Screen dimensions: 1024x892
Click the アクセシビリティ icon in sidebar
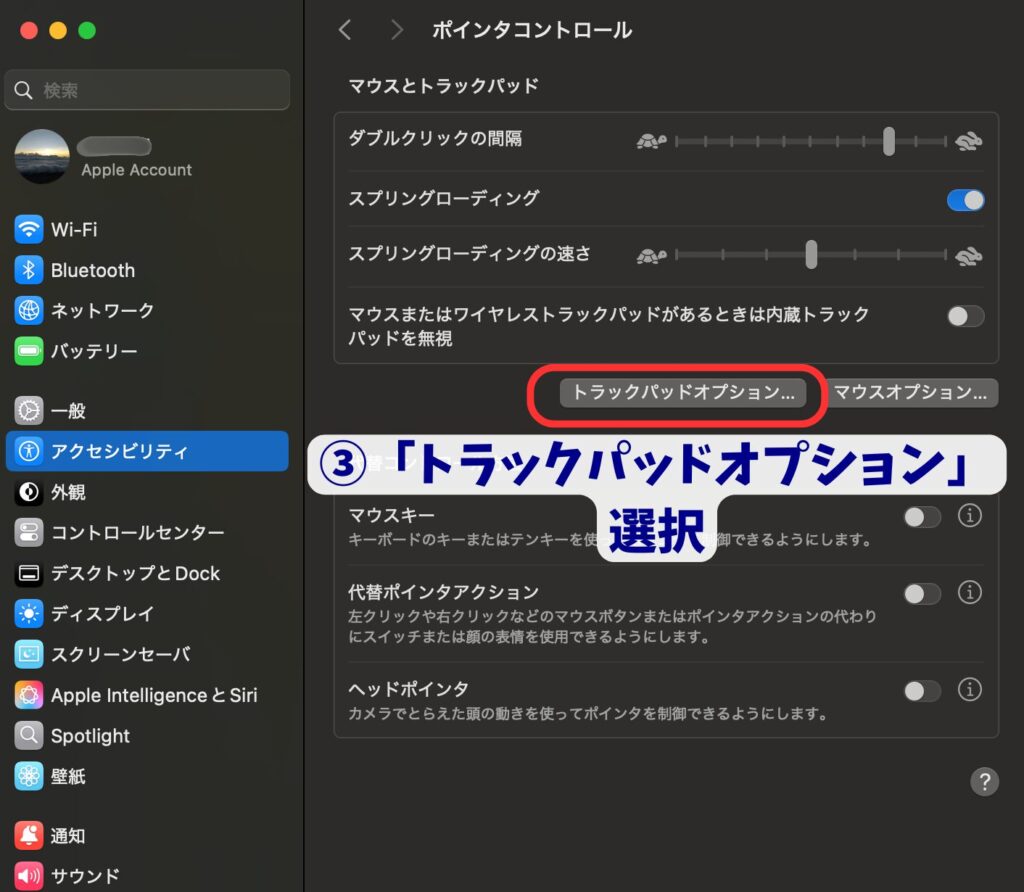point(29,451)
